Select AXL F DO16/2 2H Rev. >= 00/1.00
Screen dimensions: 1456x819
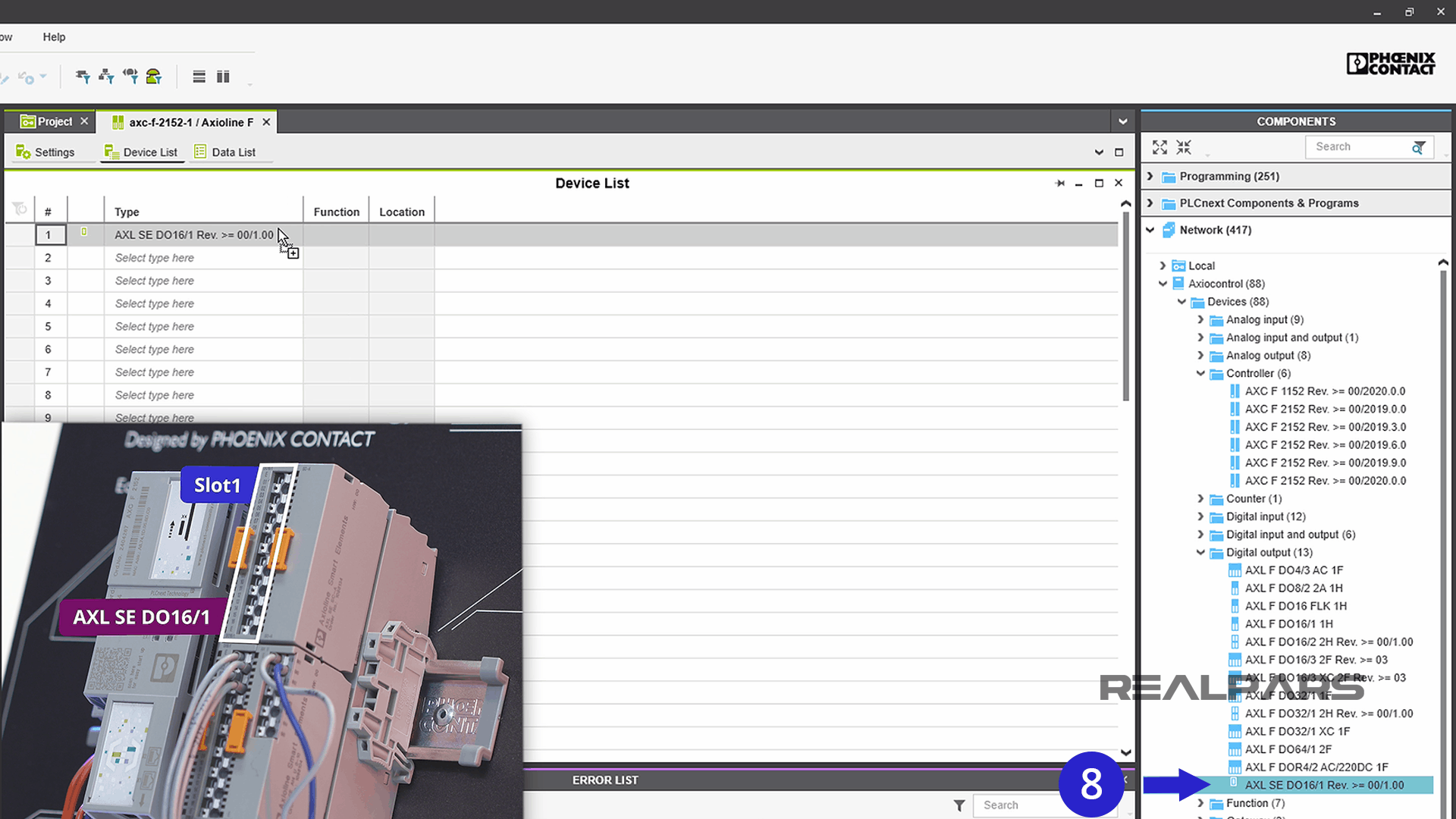click(1329, 642)
